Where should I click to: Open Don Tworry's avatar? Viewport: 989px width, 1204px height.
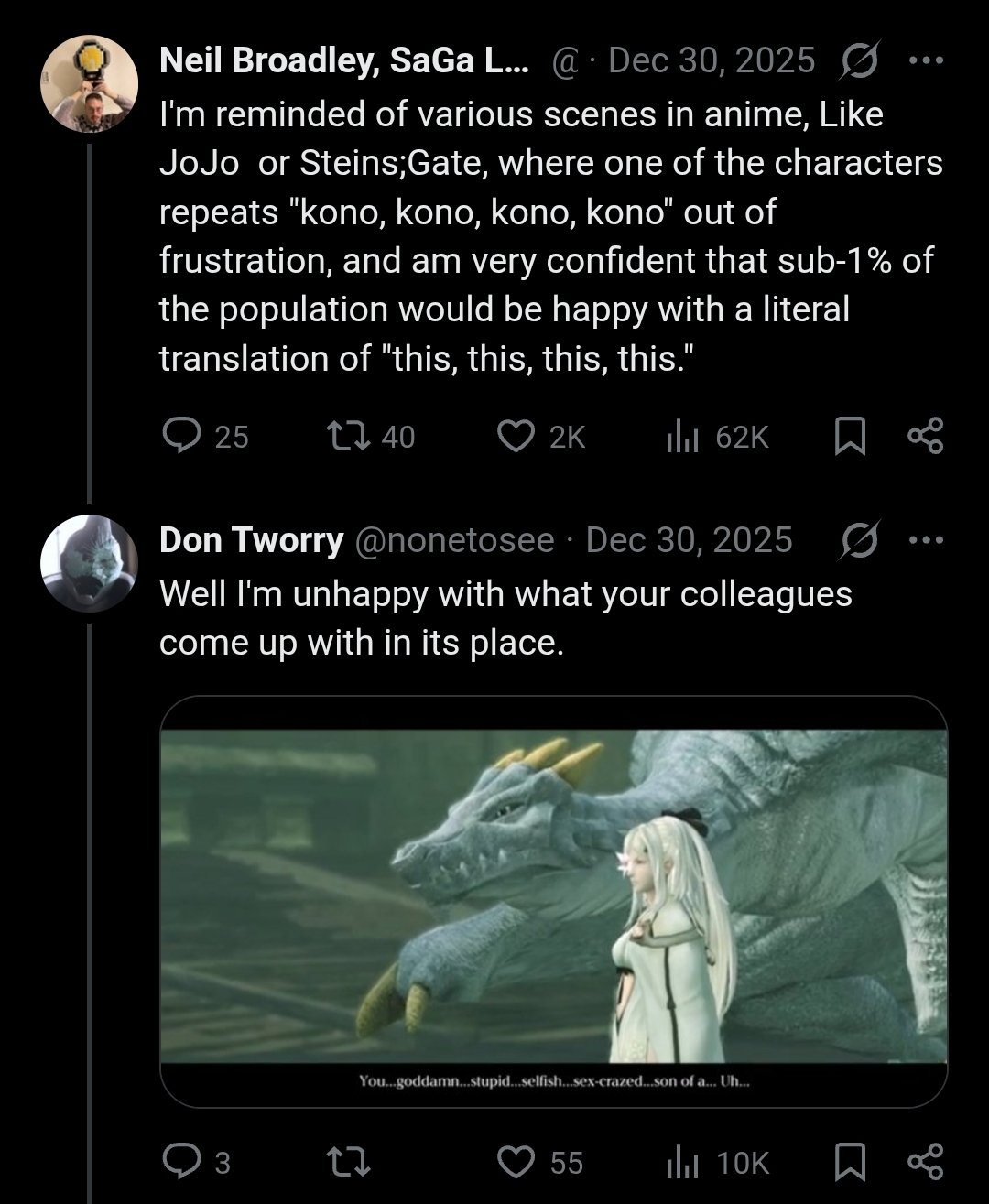pyautogui.click(x=89, y=563)
